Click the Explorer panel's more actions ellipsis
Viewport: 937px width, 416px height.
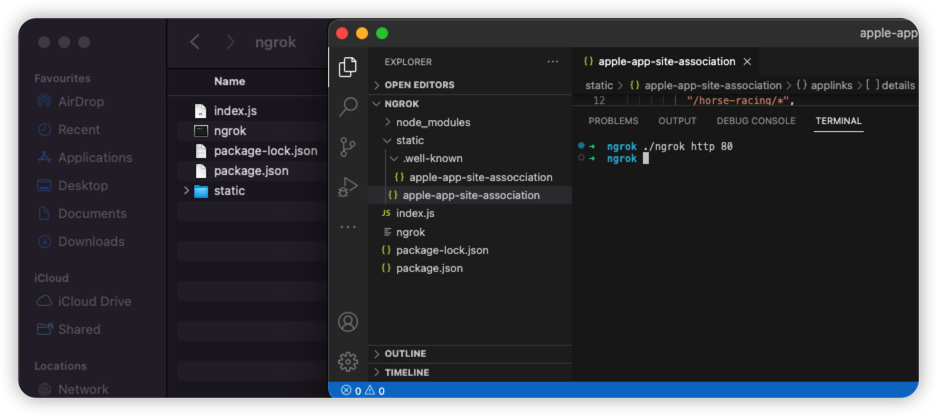(553, 62)
